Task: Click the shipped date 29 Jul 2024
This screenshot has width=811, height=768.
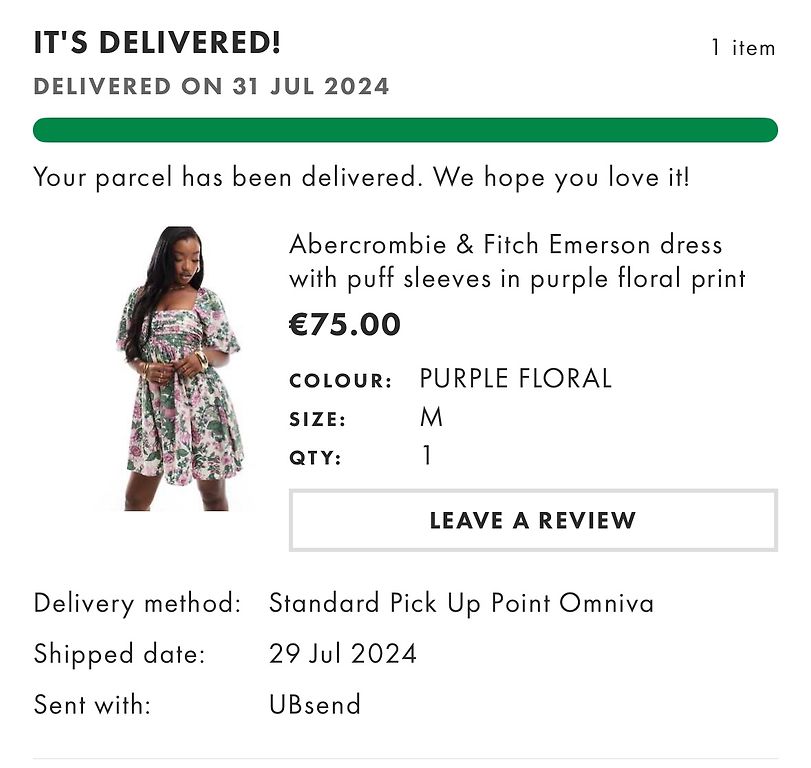Action: pyautogui.click(x=343, y=653)
